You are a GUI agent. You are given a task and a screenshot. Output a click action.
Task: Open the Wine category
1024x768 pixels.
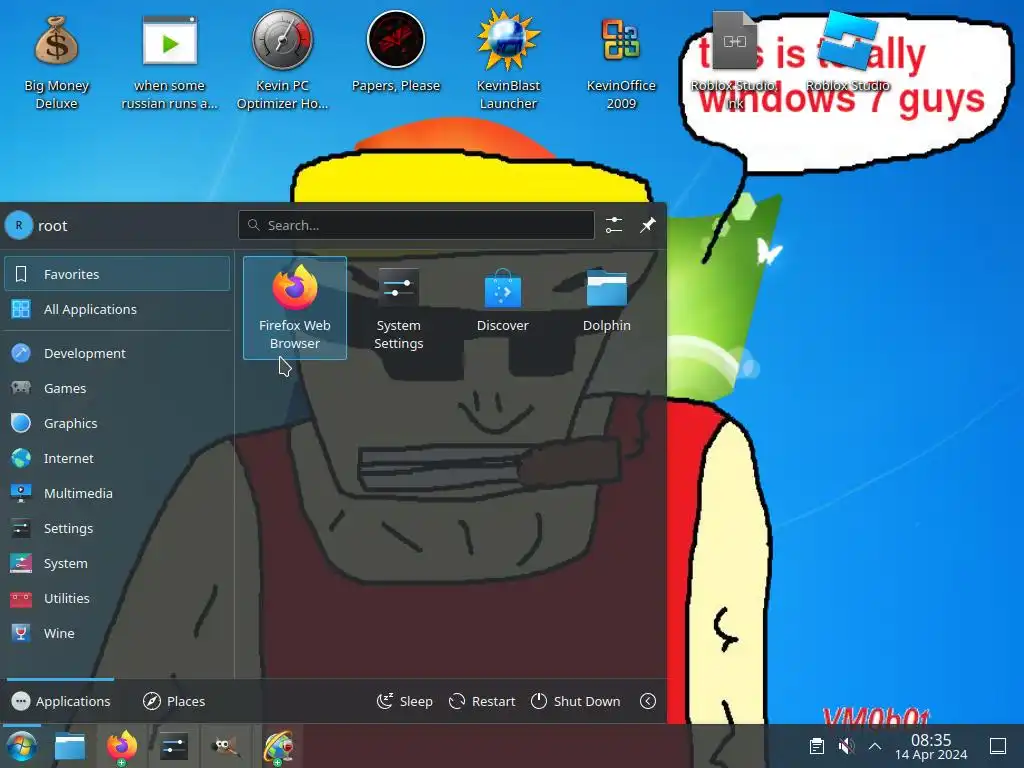click(117, 633)
